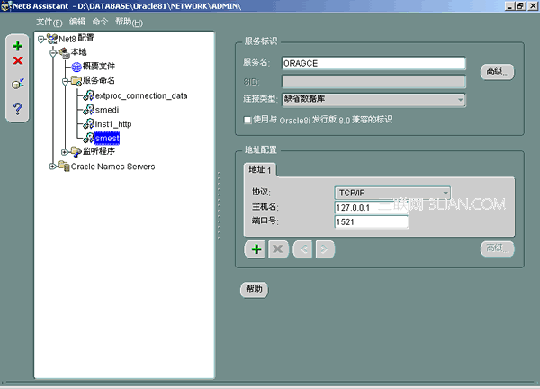Image resolution: width=540 pixels, height=389 pixels.
Task: Open the 命令 menu
Action: 100,22
